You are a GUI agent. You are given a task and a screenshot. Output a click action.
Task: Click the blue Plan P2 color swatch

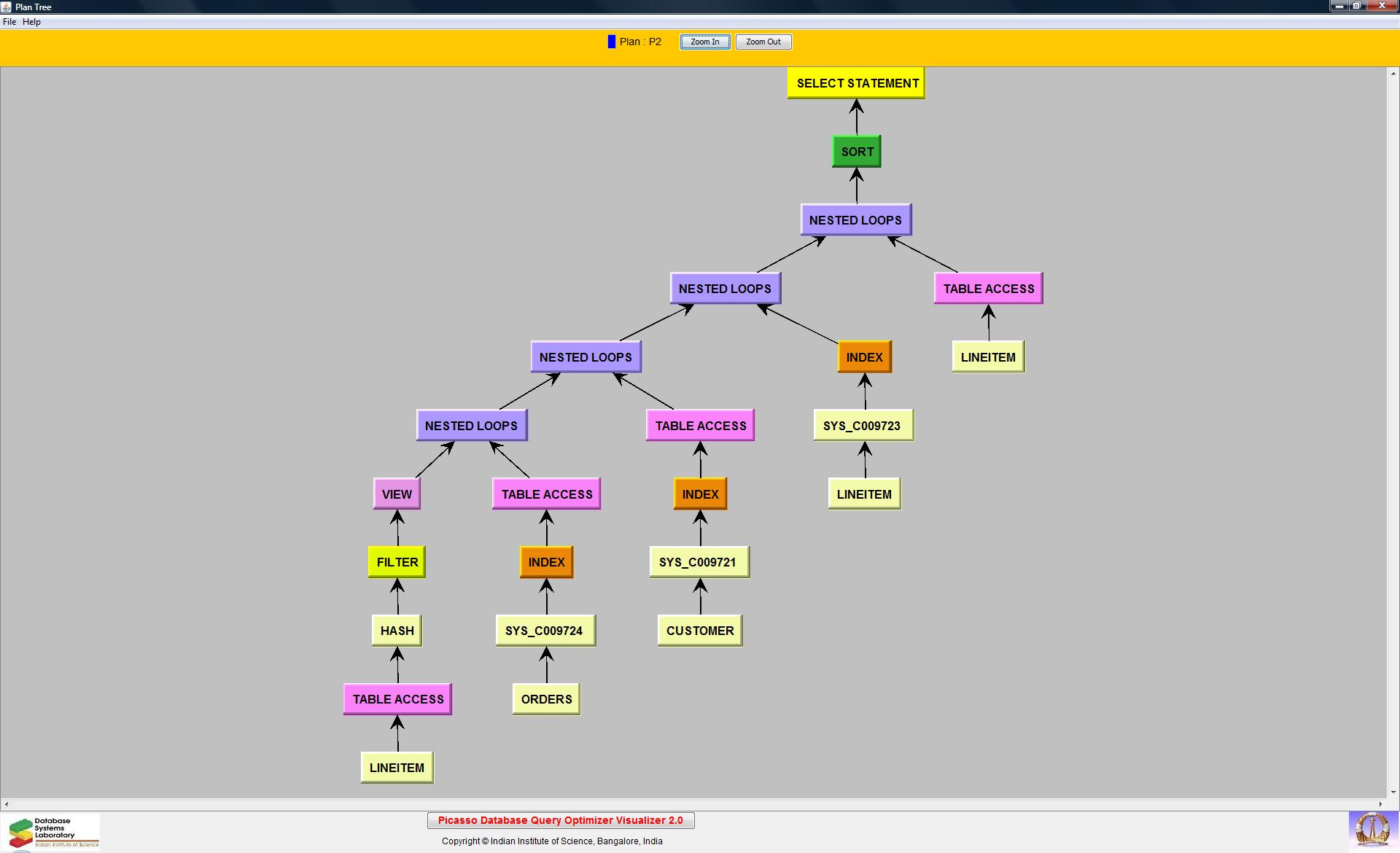611,42
